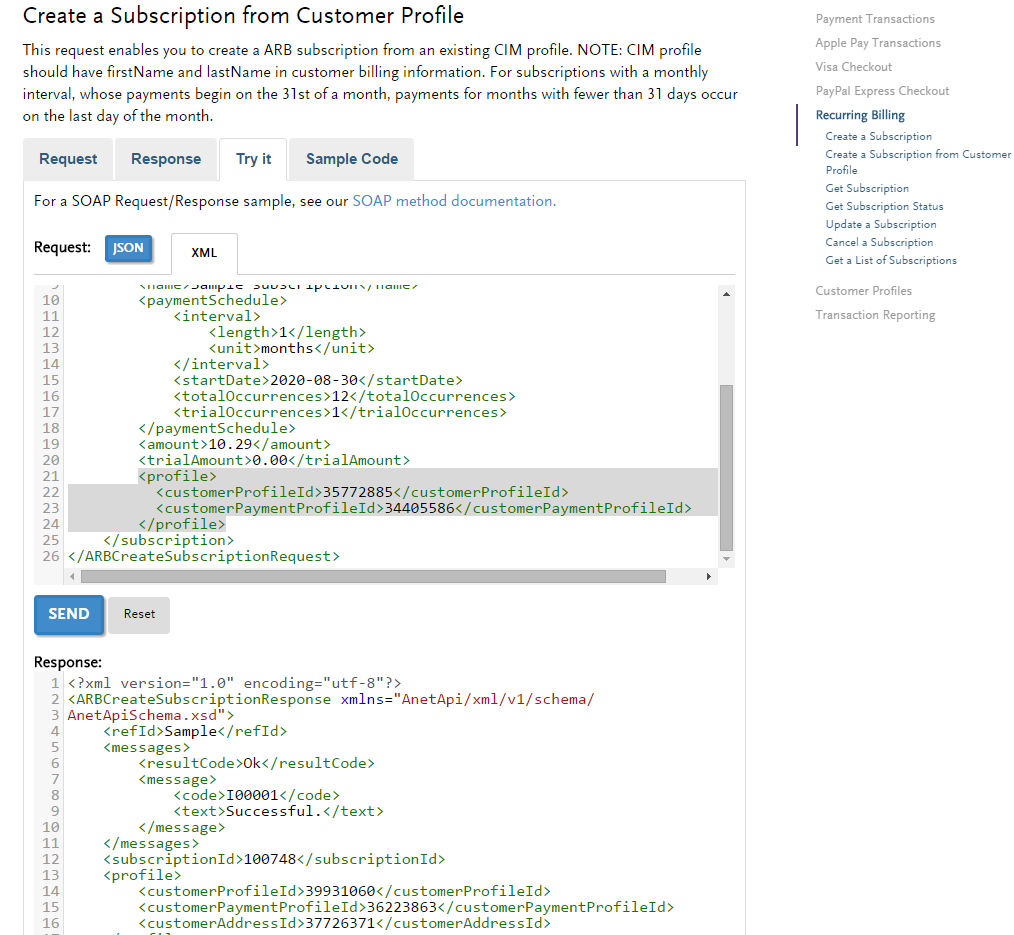Reset the request editor
Image resolution: width=1014 pixels, height=935 pixels.
coord(139,614)
